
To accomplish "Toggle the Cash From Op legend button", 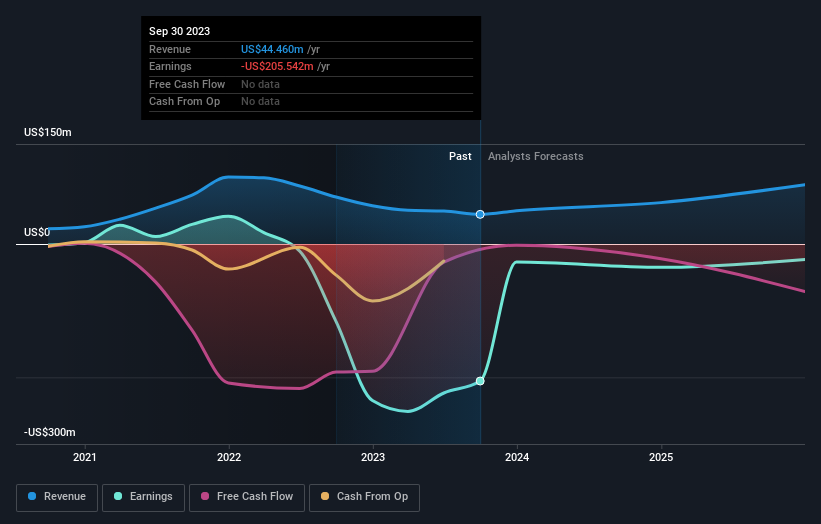I will point(364,497).
